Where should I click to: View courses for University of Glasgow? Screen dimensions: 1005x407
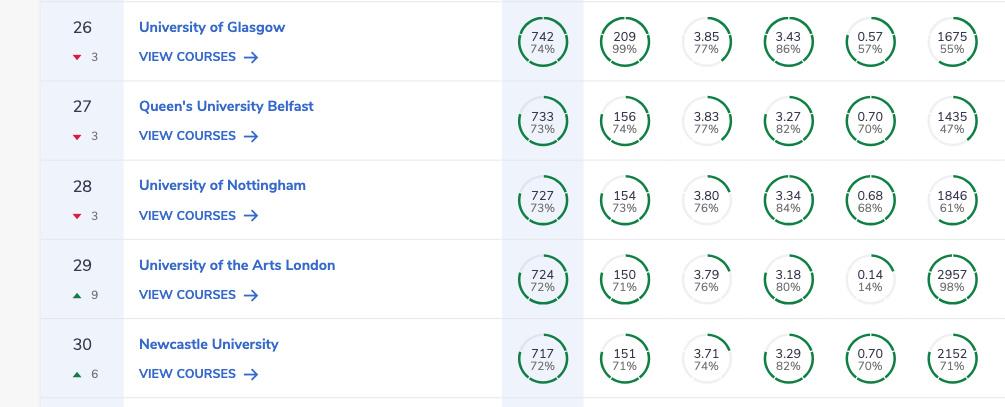[x=198, y=57]
